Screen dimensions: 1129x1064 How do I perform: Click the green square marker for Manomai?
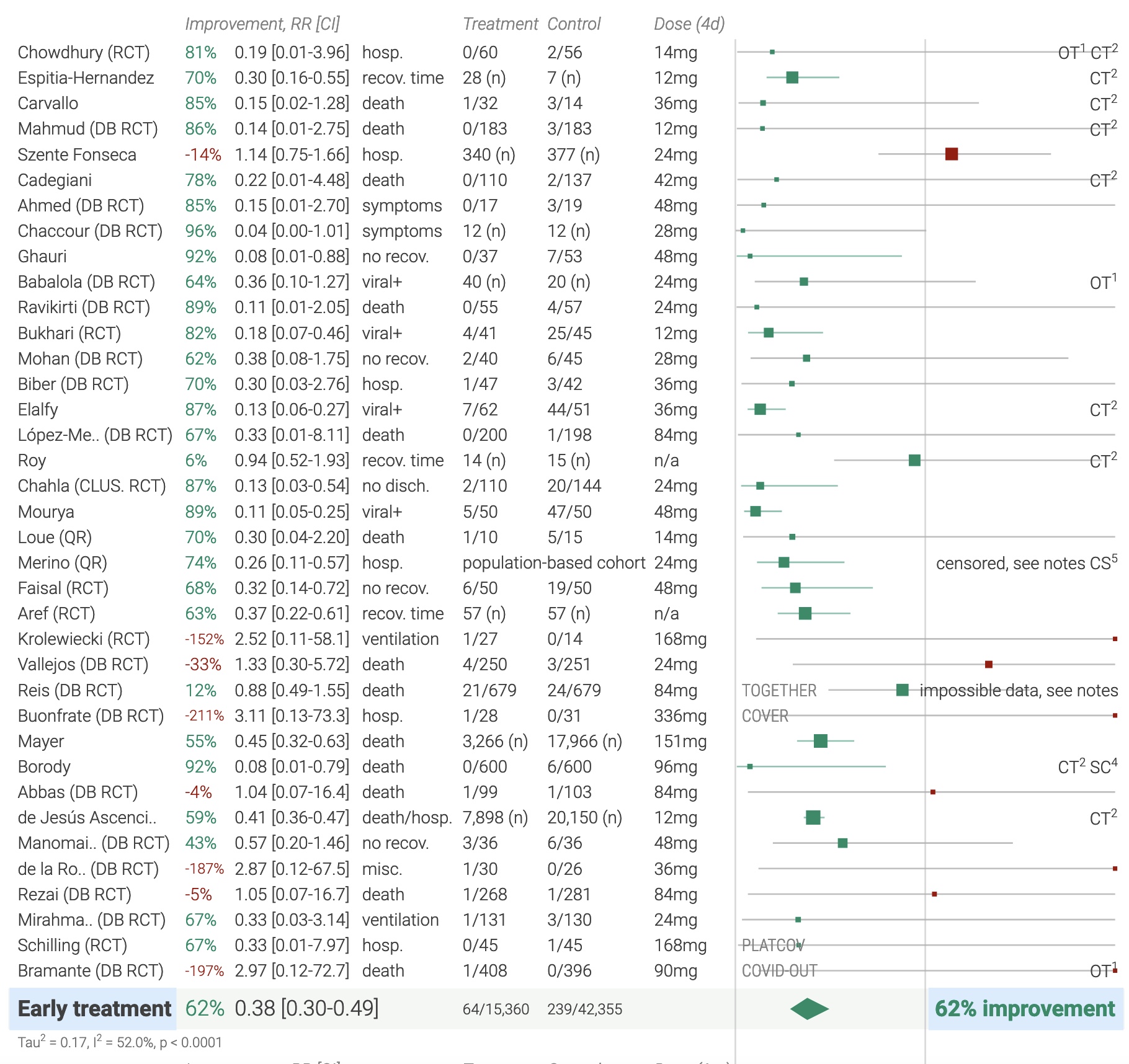[x=842, y=843]
